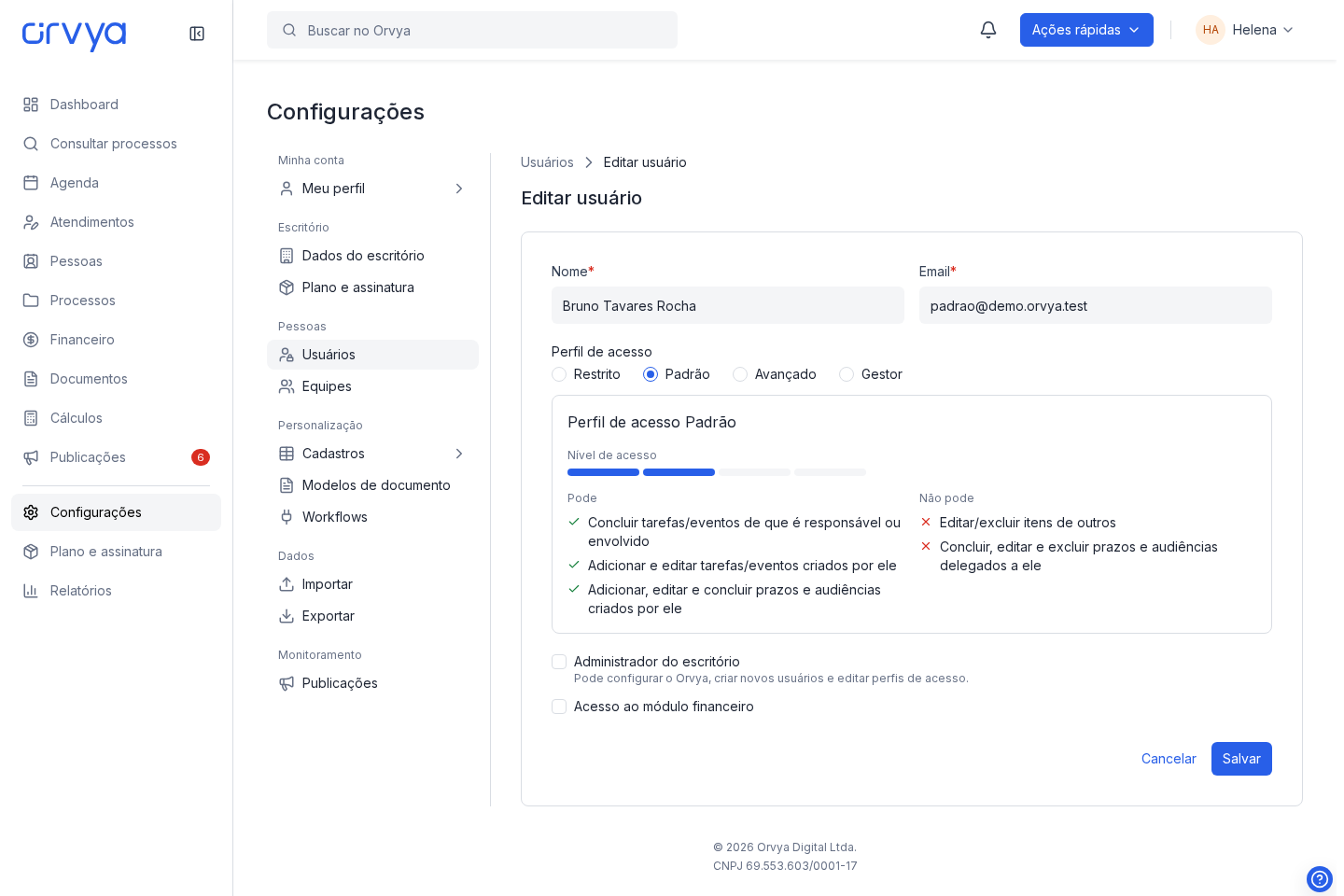Select the Padrão access profile
The image size is (1344, 896).
[651, 374]
